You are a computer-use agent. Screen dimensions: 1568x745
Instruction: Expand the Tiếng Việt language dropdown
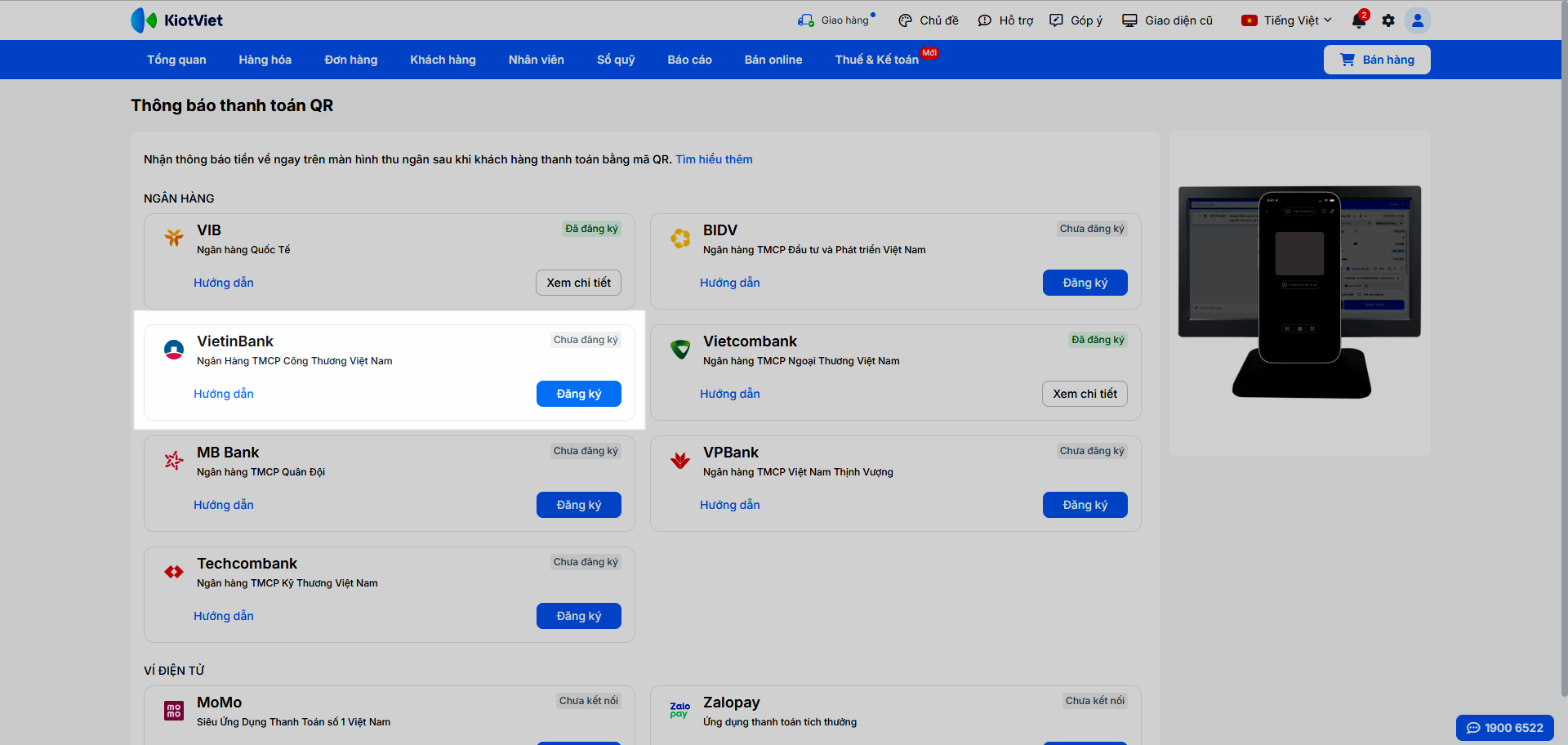[x=1286, y=20]
